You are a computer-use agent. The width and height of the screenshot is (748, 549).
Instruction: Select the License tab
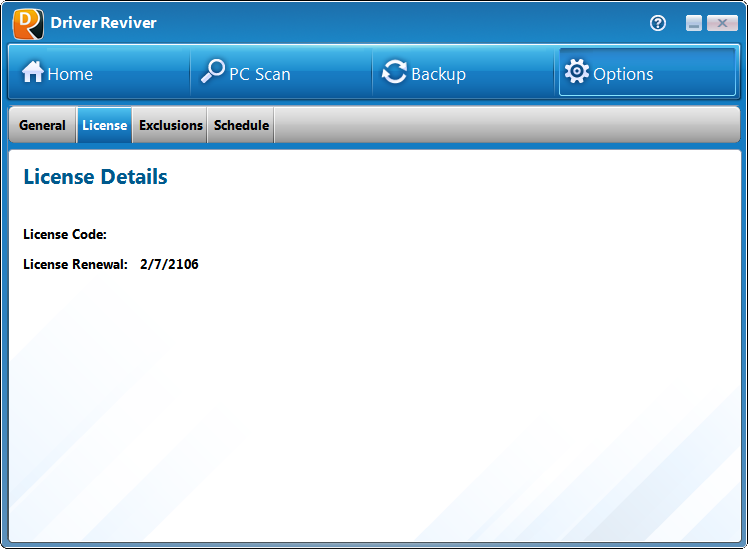click(104, 125)
